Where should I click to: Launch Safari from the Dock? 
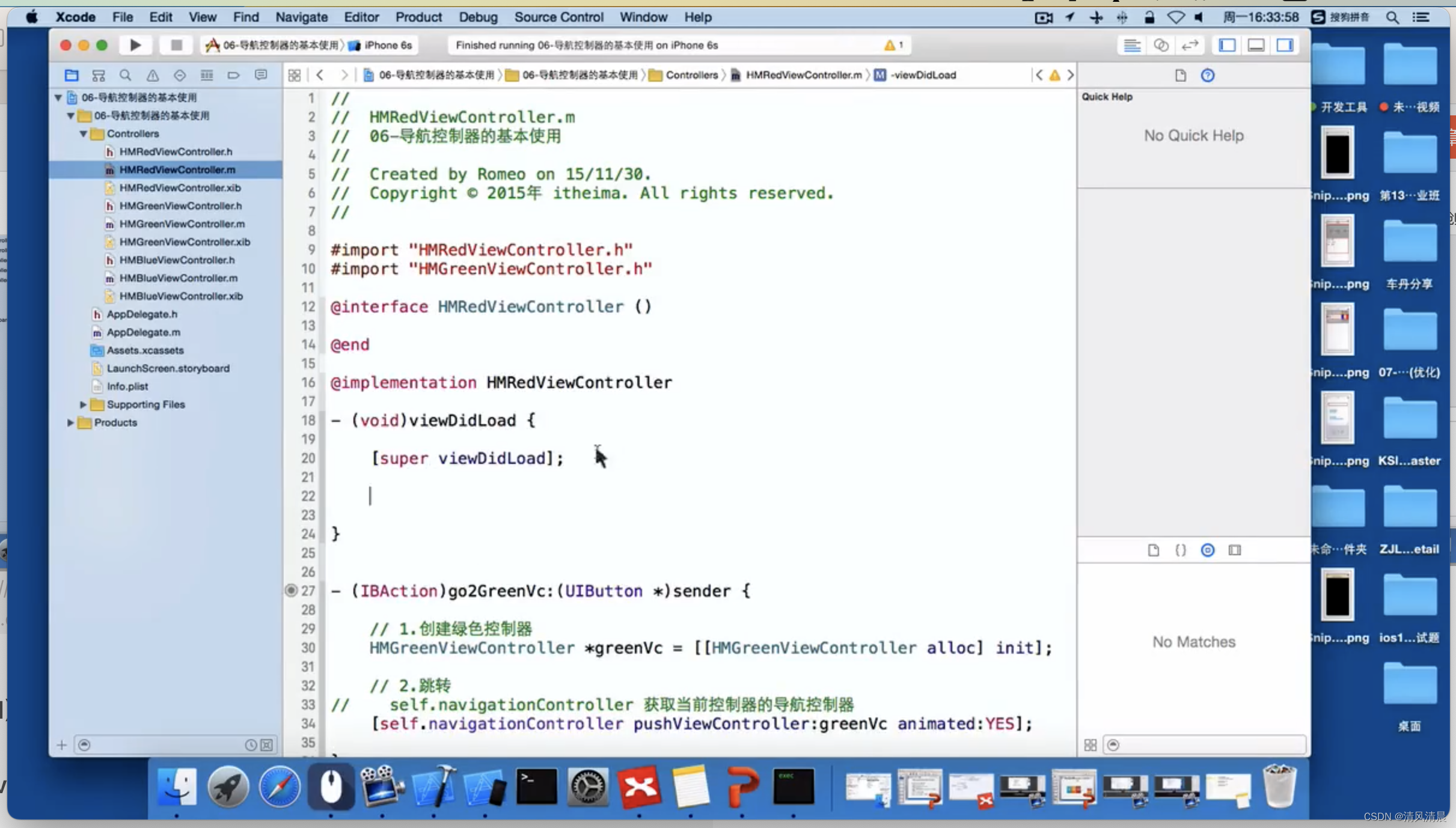coord(280,787)
